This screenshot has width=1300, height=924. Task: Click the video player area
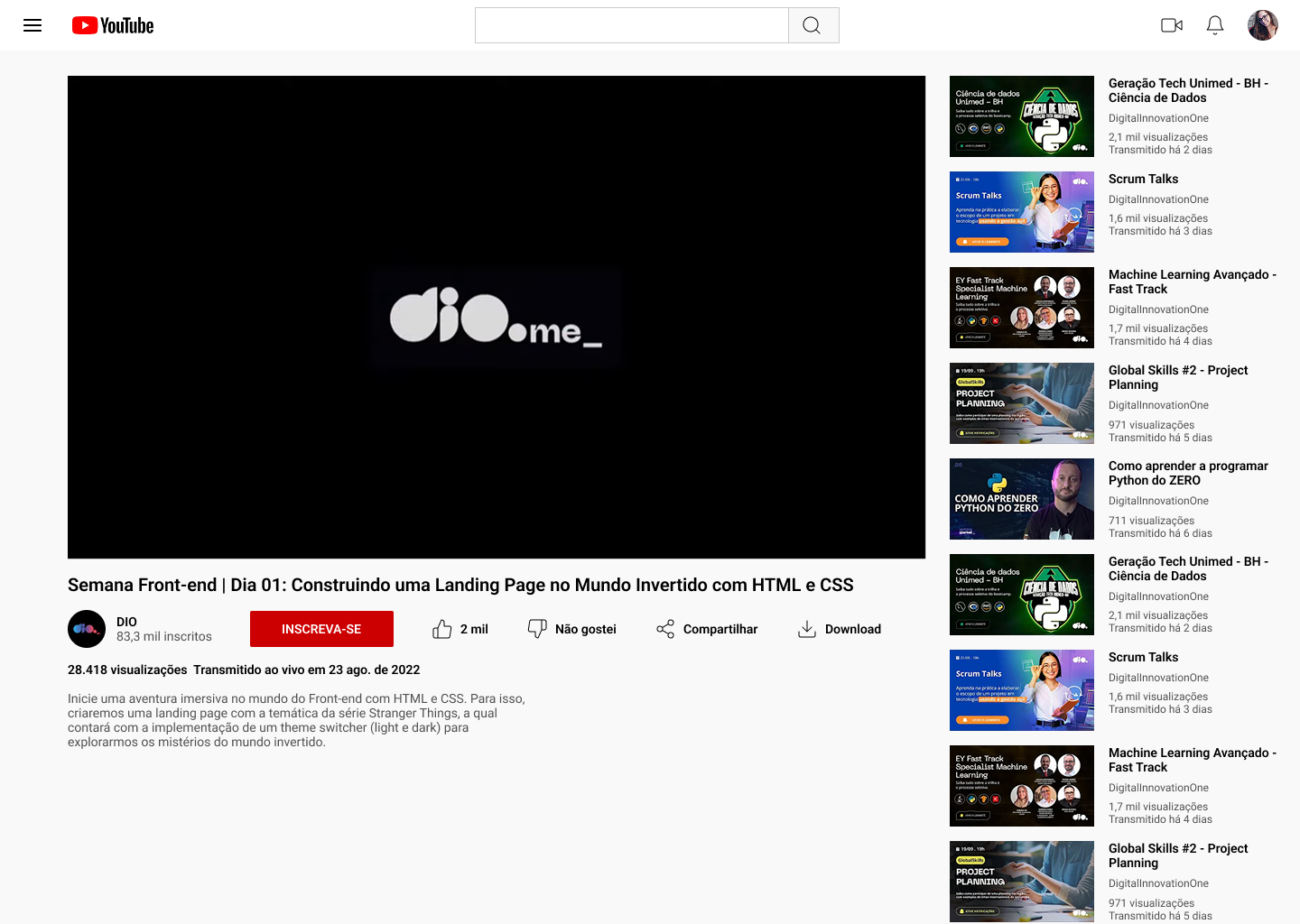pos(497,317)
